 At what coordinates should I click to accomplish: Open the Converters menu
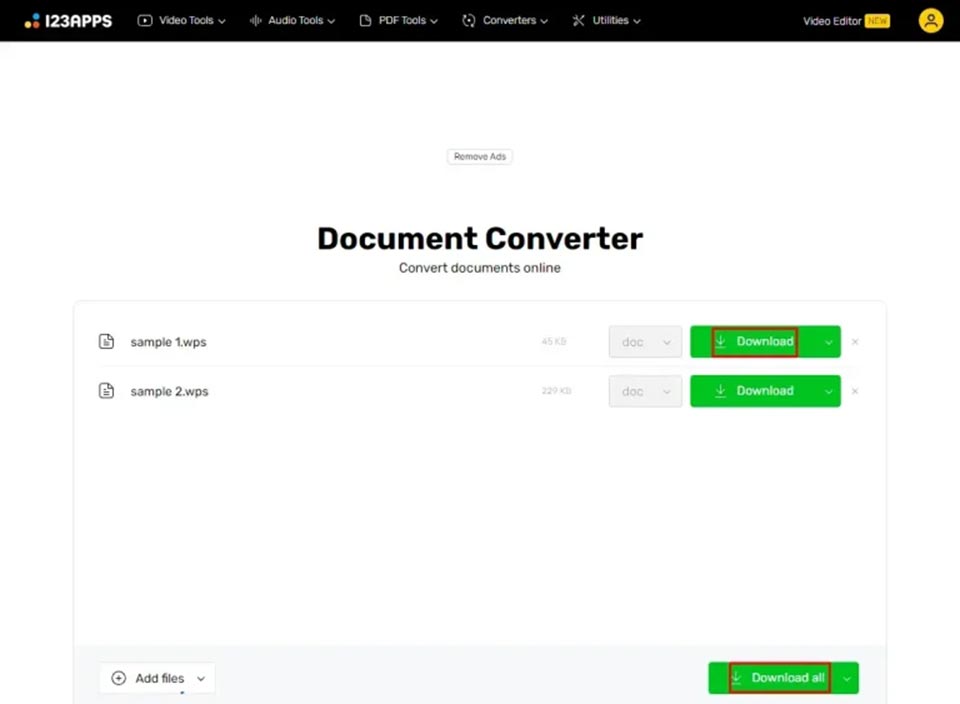(x=504, y=20)
